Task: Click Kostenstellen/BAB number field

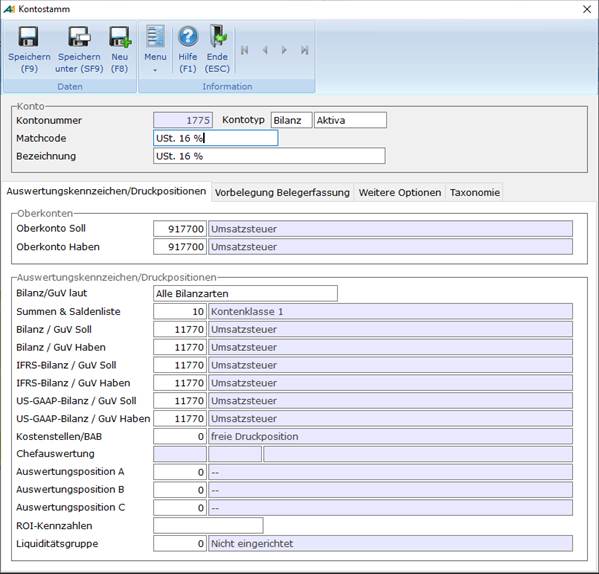Action: coord(180,437)
